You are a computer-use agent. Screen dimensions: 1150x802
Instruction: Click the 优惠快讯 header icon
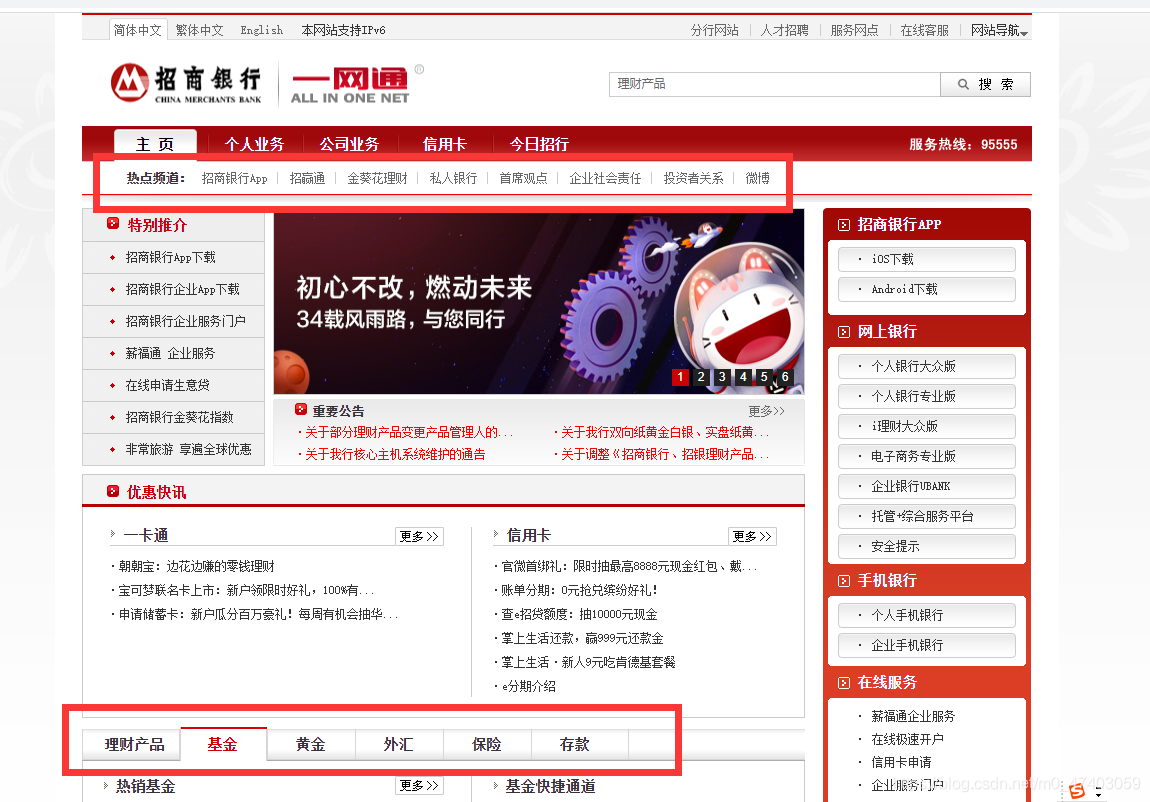pos(113,491)
